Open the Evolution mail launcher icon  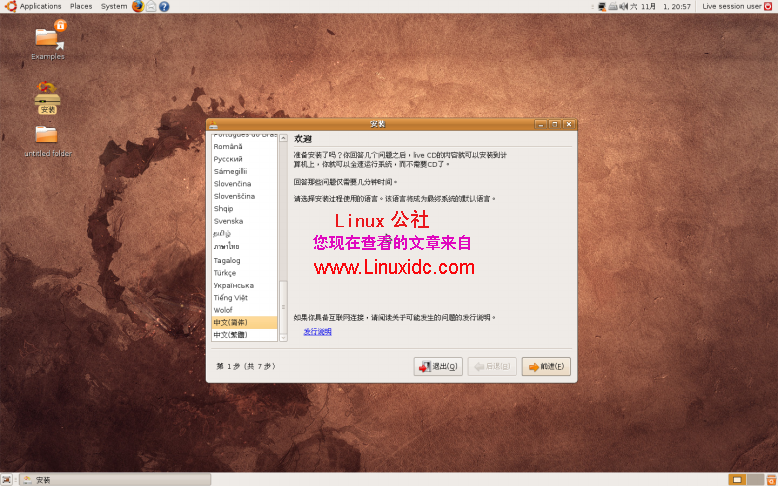coord(151,6)
